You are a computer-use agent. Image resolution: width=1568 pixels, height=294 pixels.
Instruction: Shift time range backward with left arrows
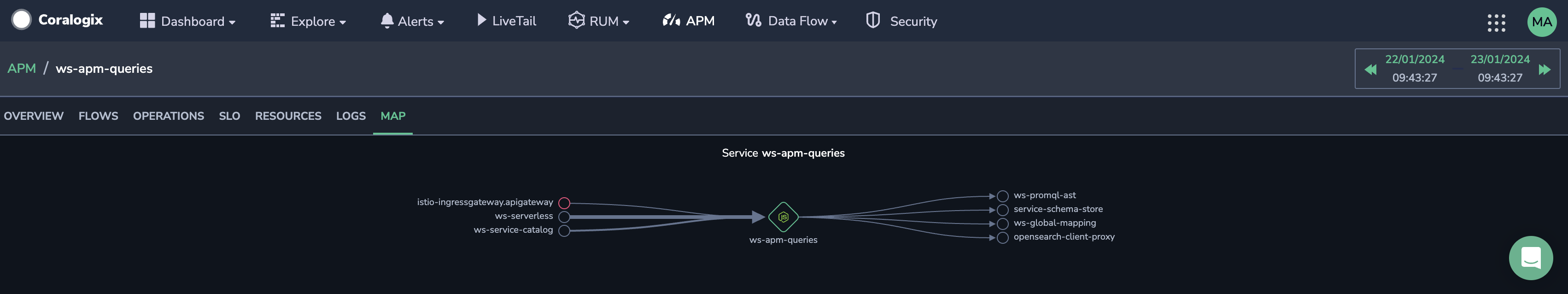point(1370,70)
